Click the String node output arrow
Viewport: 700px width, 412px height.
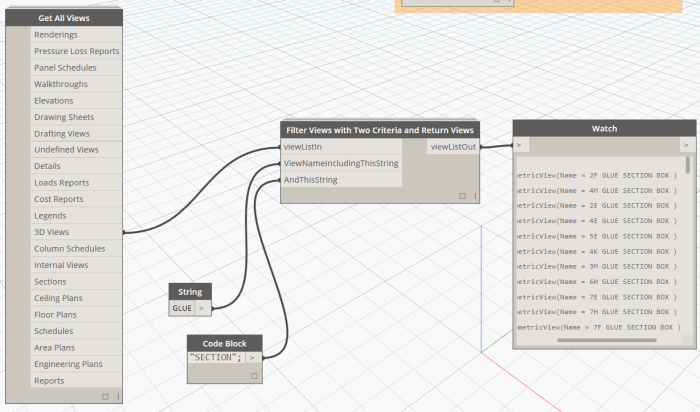point(202,308)
